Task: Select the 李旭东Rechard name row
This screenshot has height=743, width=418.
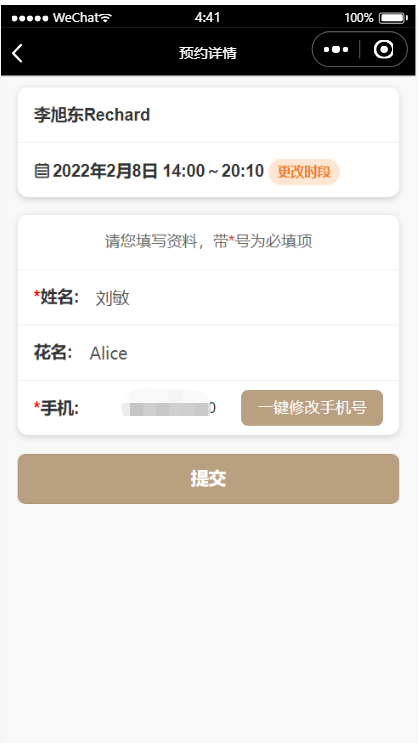Action: (x=209, y=115)
